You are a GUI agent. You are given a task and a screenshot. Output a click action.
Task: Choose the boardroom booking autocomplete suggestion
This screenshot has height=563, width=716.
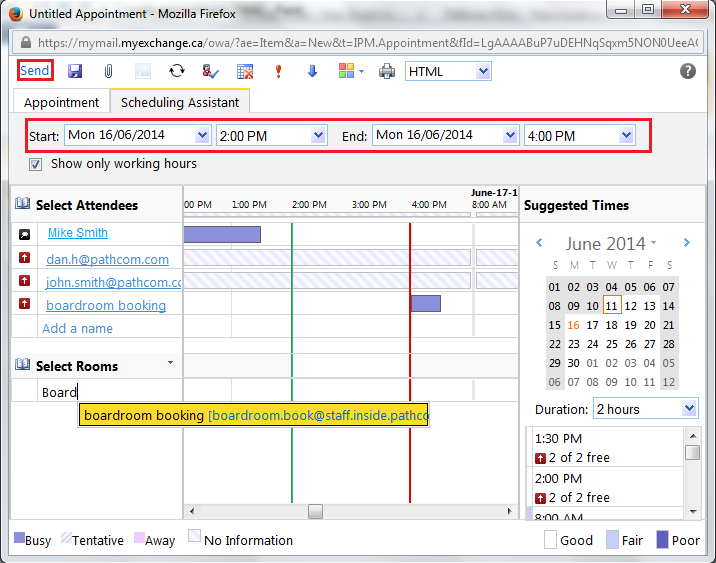(253, 415)
